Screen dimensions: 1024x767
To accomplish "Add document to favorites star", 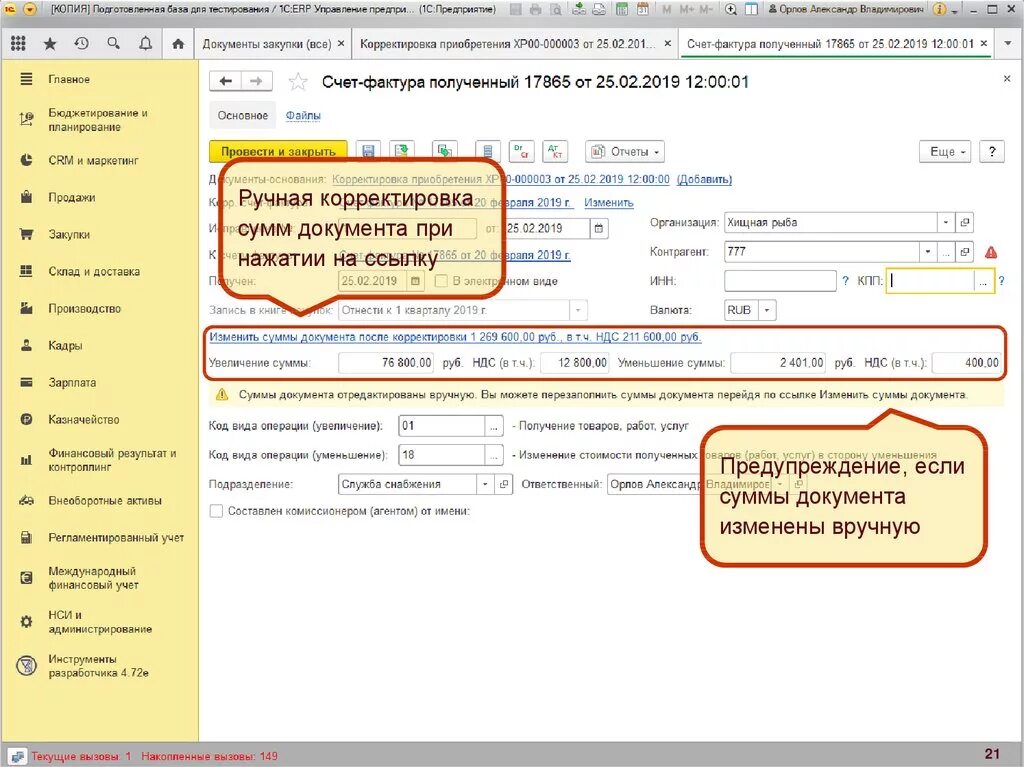I will pos(298,82).
